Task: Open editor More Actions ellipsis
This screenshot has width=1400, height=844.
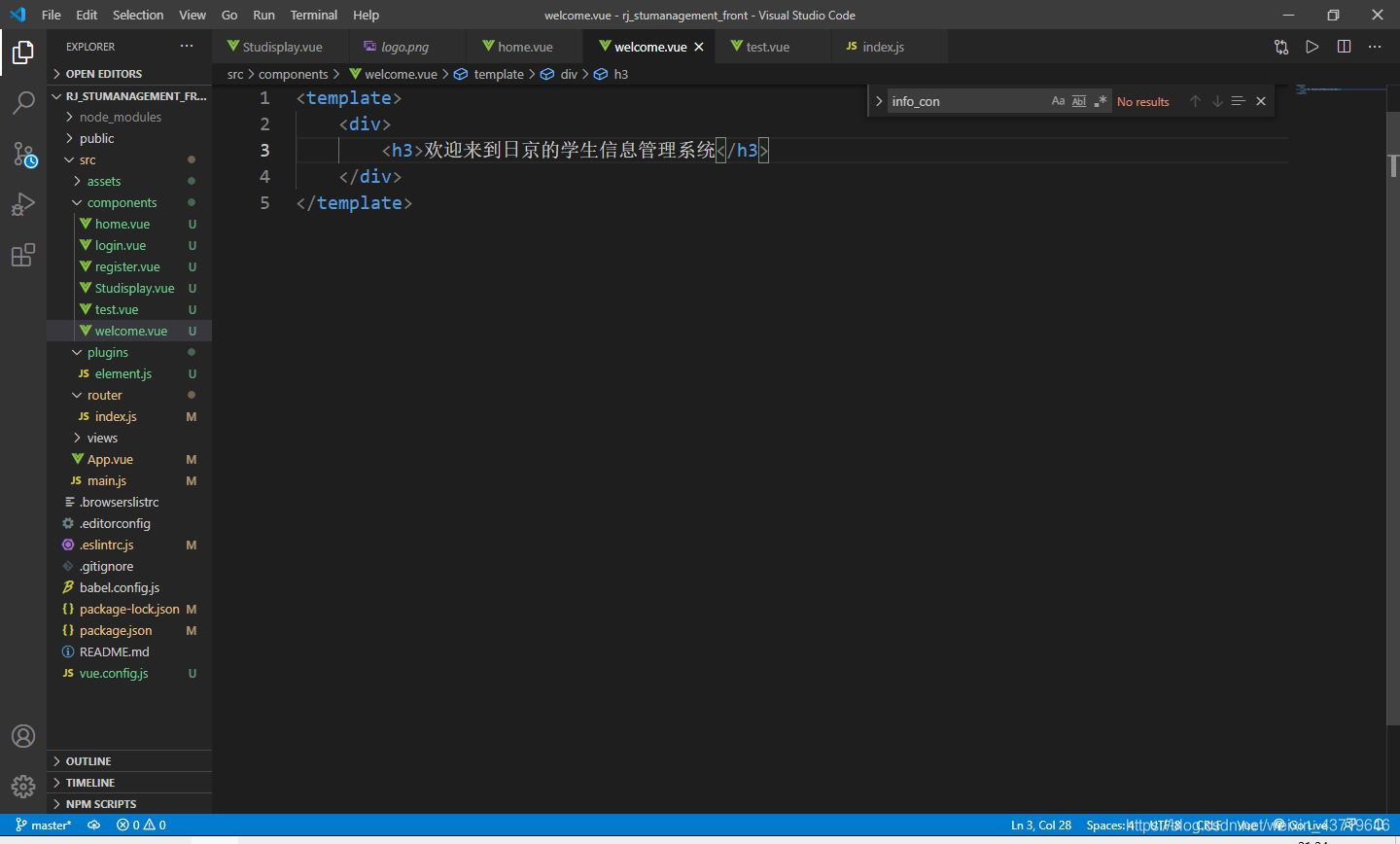Action: (1375, 47)
